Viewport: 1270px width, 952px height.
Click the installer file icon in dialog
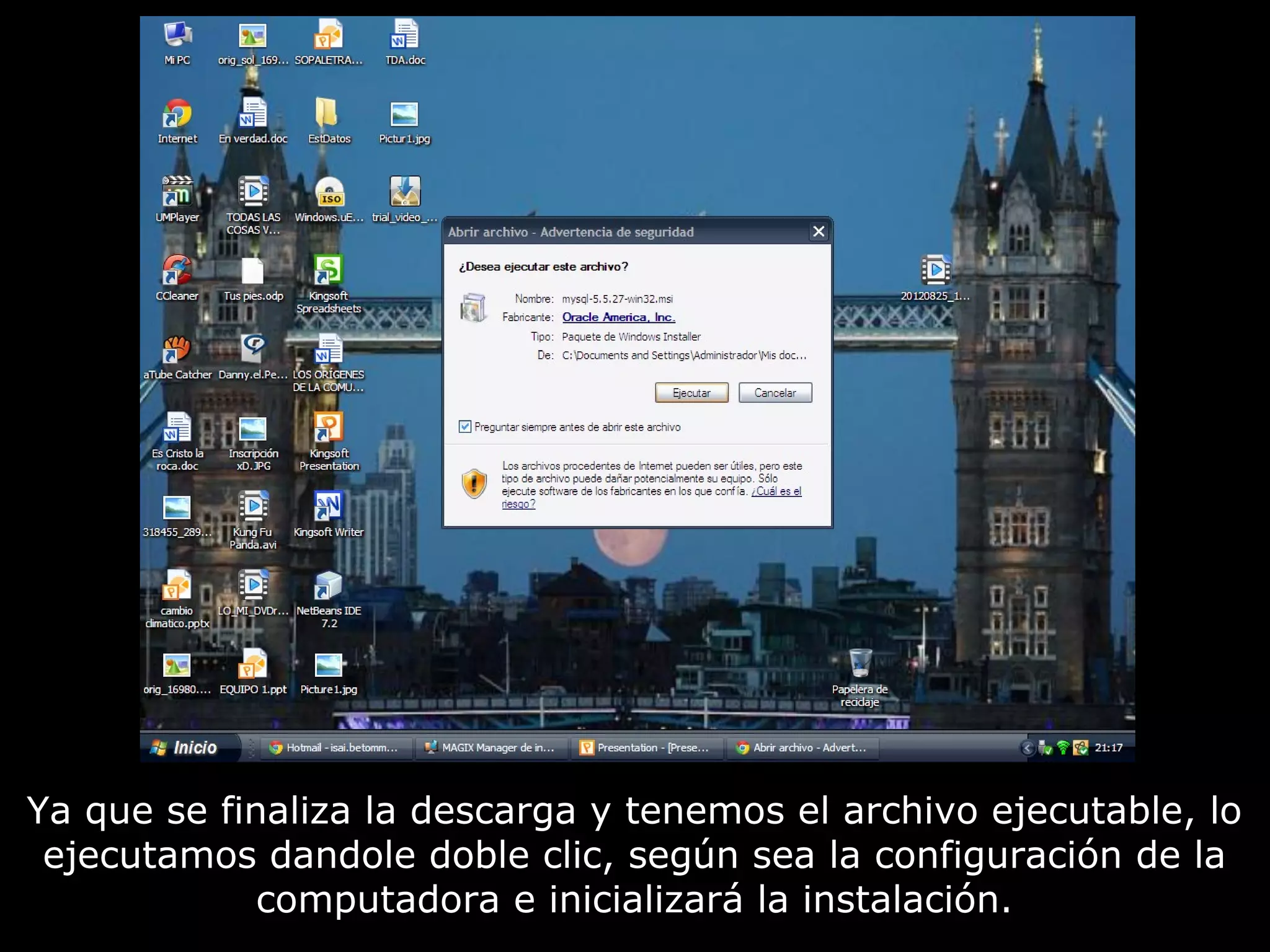(x=474, y=308)
